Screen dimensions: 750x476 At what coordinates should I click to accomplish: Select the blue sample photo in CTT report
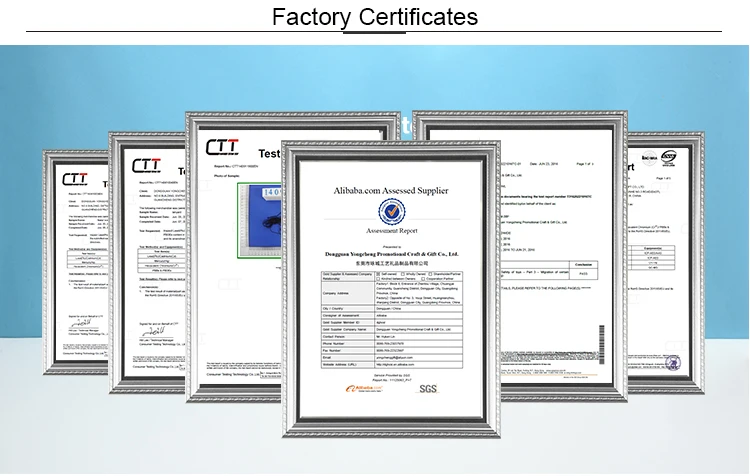pyautogui.click(x=259, y=221)
